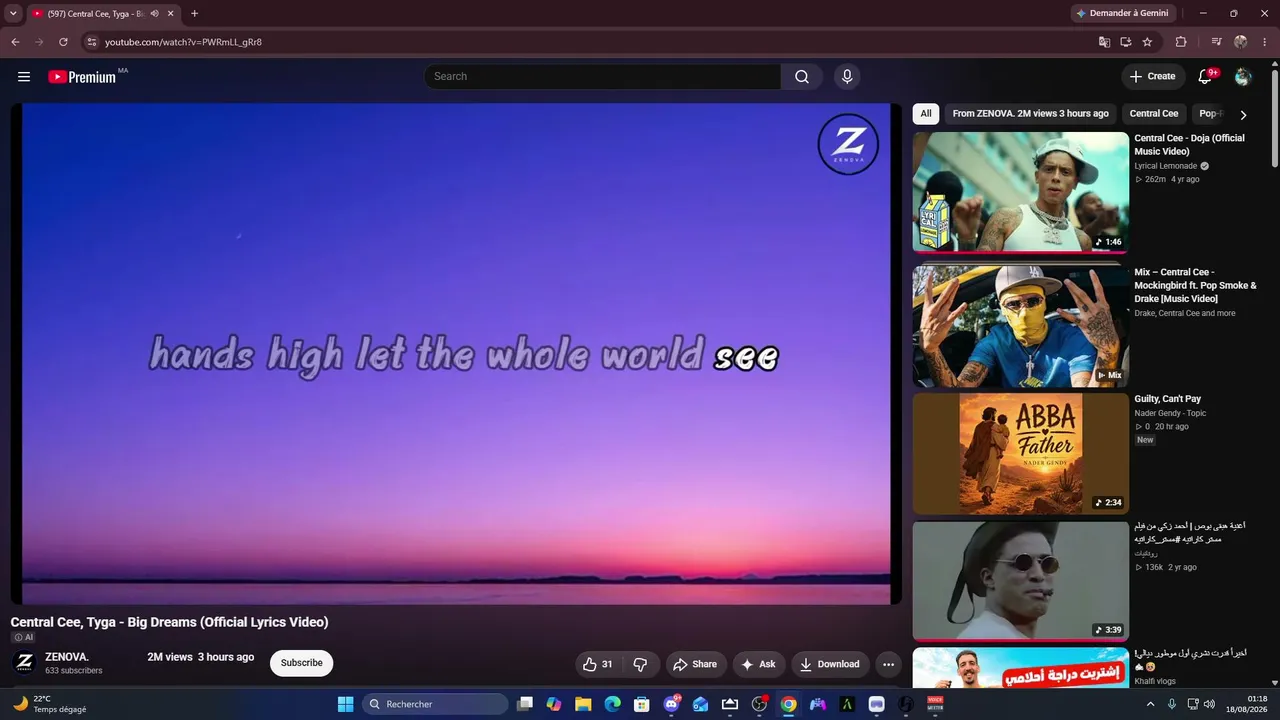
Task: Start voice search with microphone
Action: (x=848, y=77)
